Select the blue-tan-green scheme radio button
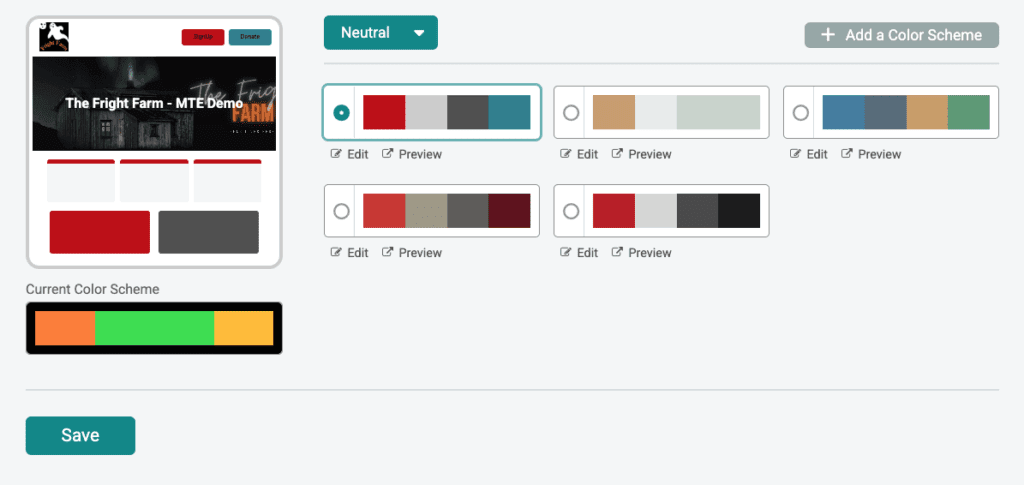This screenshot has height=485, width=1024. click(801, 113)
